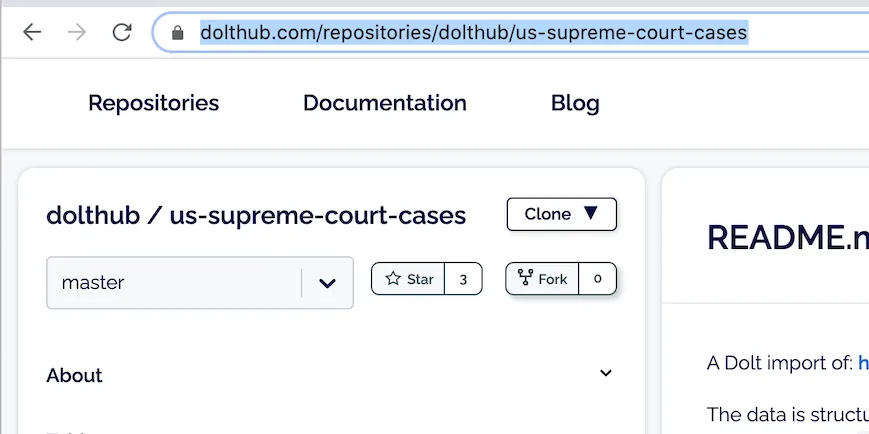Open the Repositories nav item
This screenshot has height=434, width=869.
[x=153, y=103]
